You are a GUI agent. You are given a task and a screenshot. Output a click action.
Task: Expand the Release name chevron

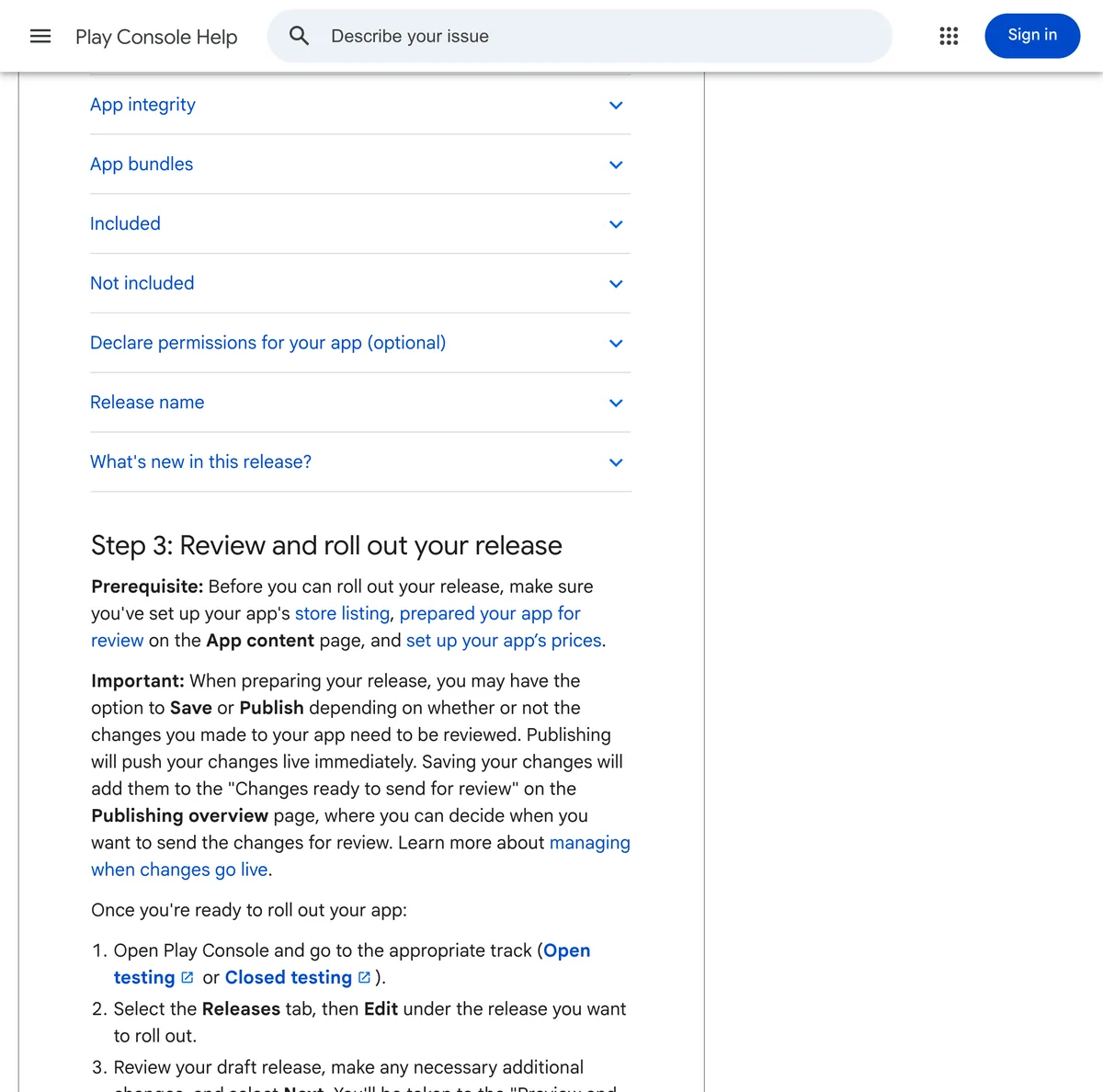[616, 403]
